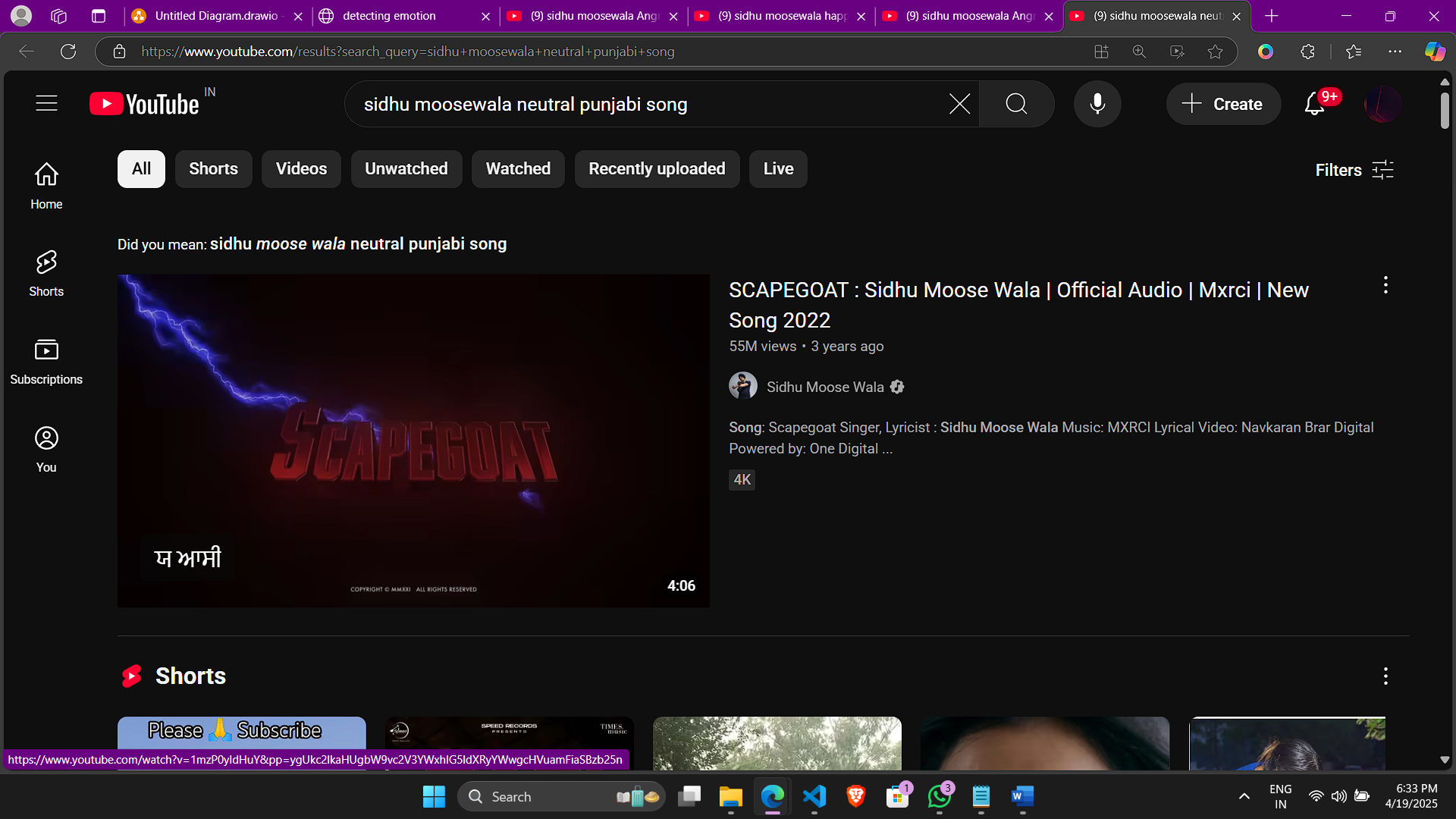The width and height of the screenshot is (1456, 819).
Task: Click the Create button
Action: click(x=1223, y=104)
